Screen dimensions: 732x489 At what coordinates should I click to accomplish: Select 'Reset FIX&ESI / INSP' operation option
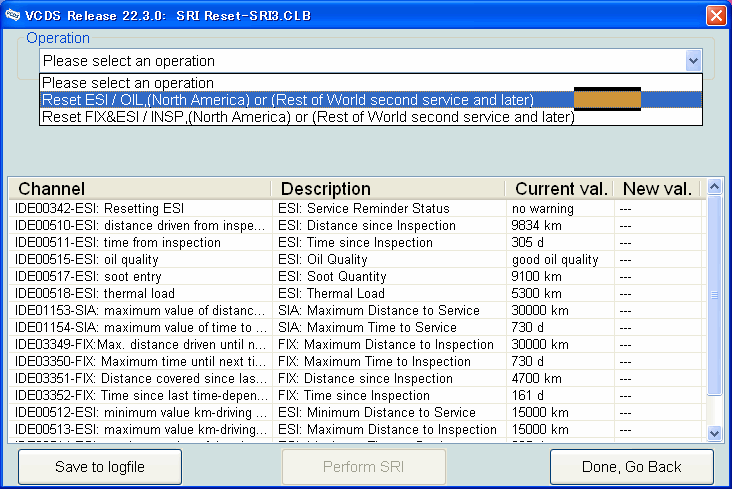click(371, 117)
